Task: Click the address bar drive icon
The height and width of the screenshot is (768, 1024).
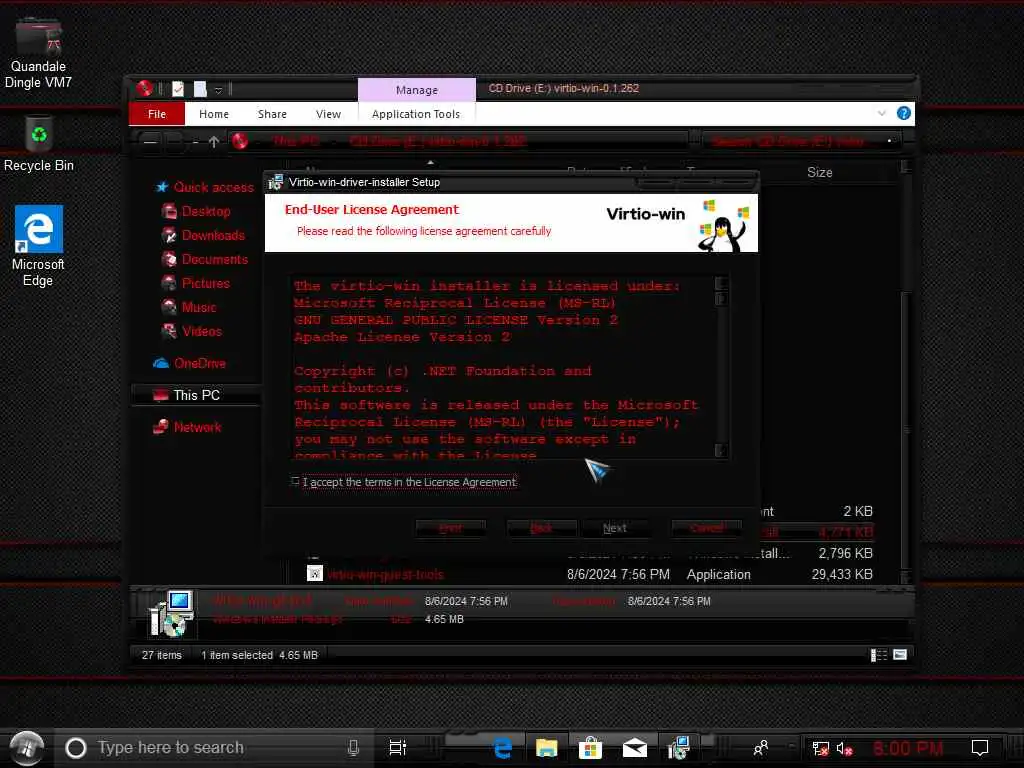Action: click(x=240, y=141)
